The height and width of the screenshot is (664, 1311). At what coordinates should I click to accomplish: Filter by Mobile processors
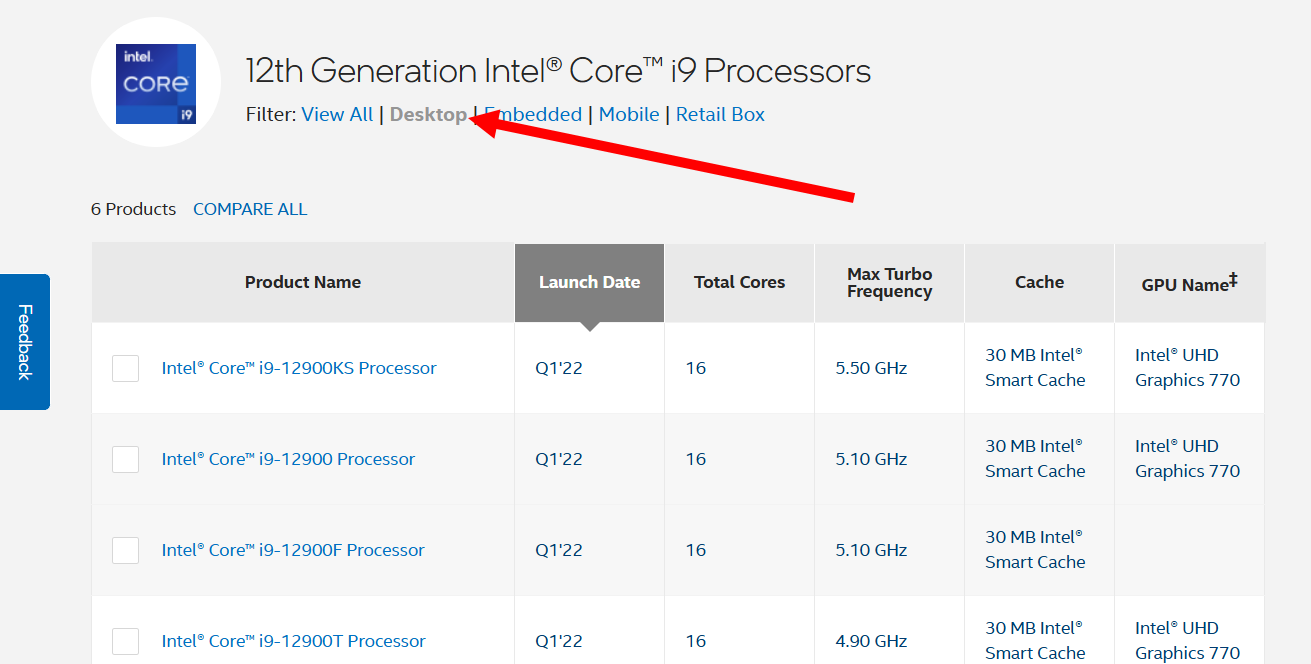pyautogui.click(x=629, y=114)
